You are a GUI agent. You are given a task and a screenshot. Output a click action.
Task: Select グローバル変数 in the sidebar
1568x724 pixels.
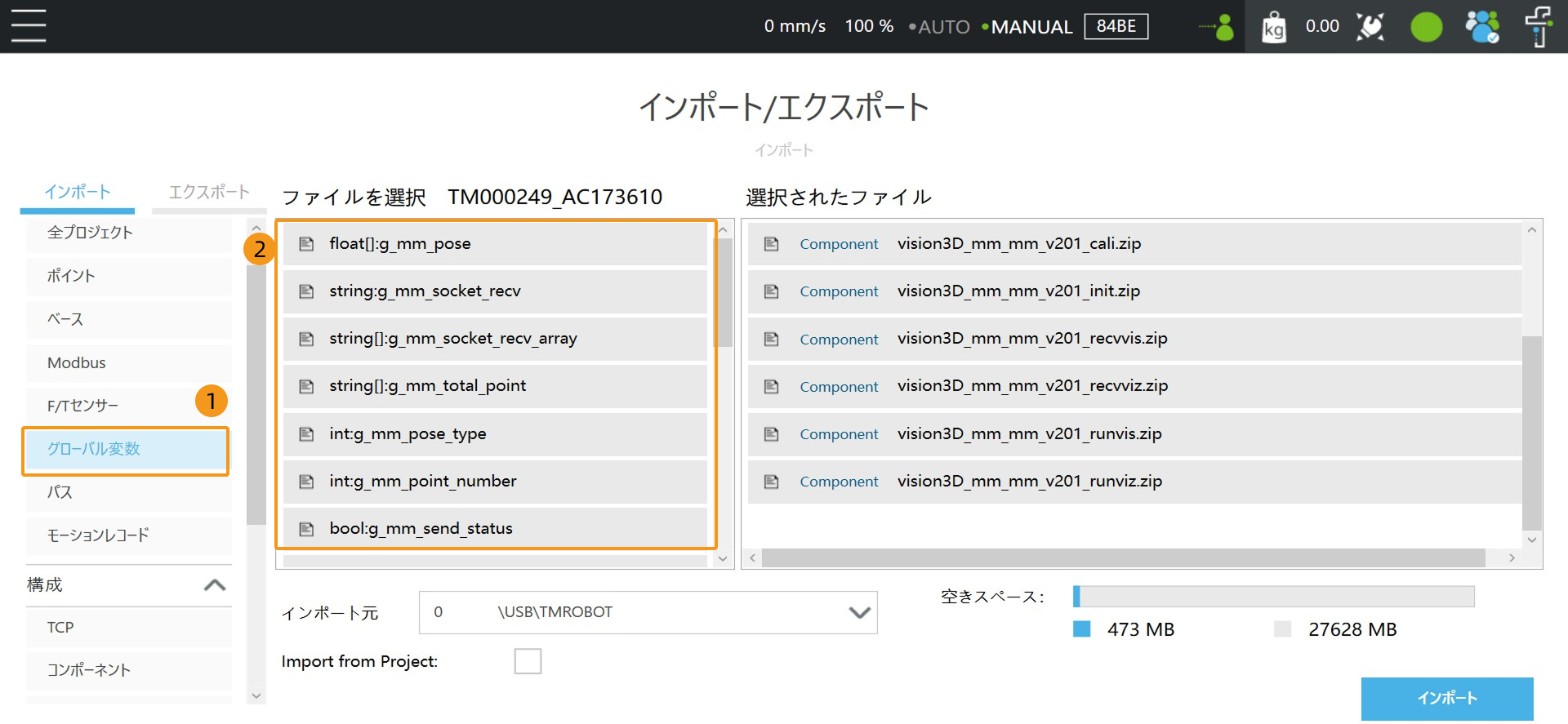pyautogui.click(x=126, y=450)
